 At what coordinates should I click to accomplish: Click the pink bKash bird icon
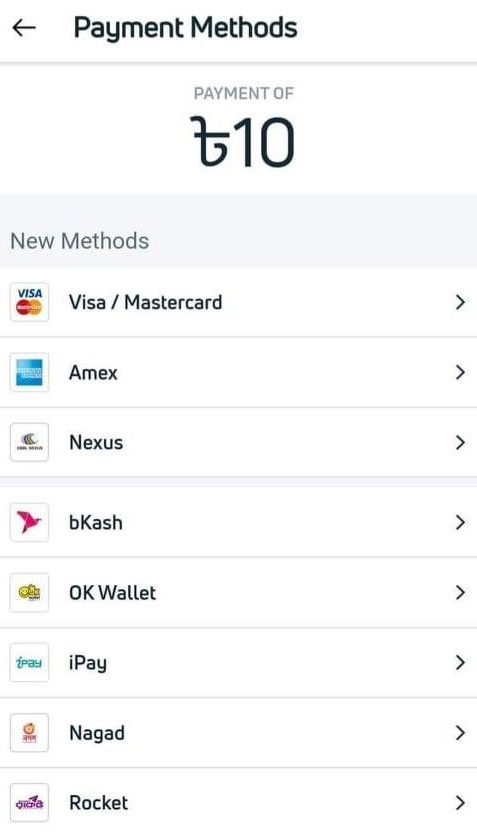click(29, 522)
